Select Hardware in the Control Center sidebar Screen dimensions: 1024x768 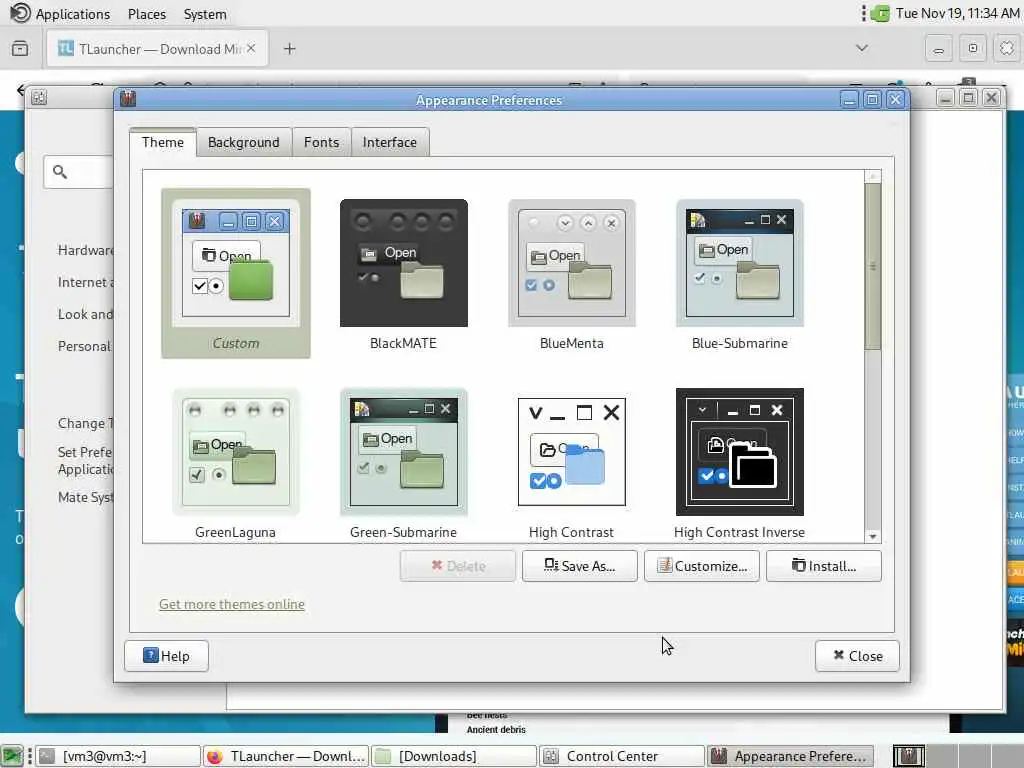[x=86, y=250]
